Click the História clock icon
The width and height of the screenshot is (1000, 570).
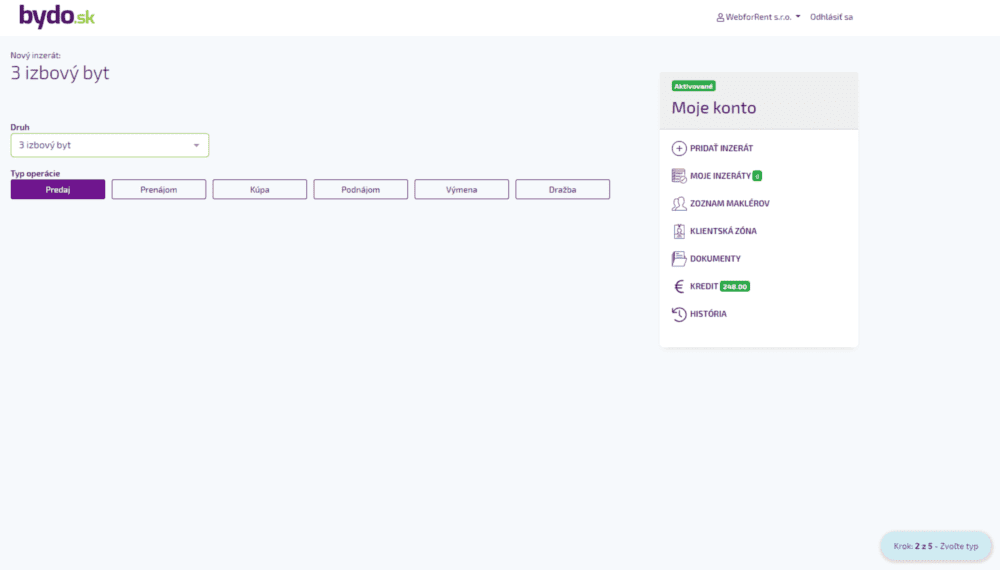[679, 314]
